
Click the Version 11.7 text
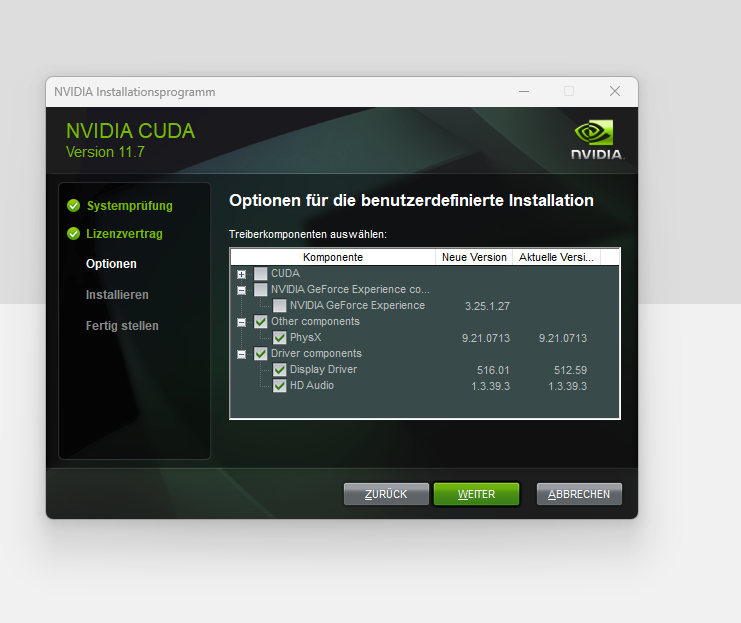pos(105,152)
